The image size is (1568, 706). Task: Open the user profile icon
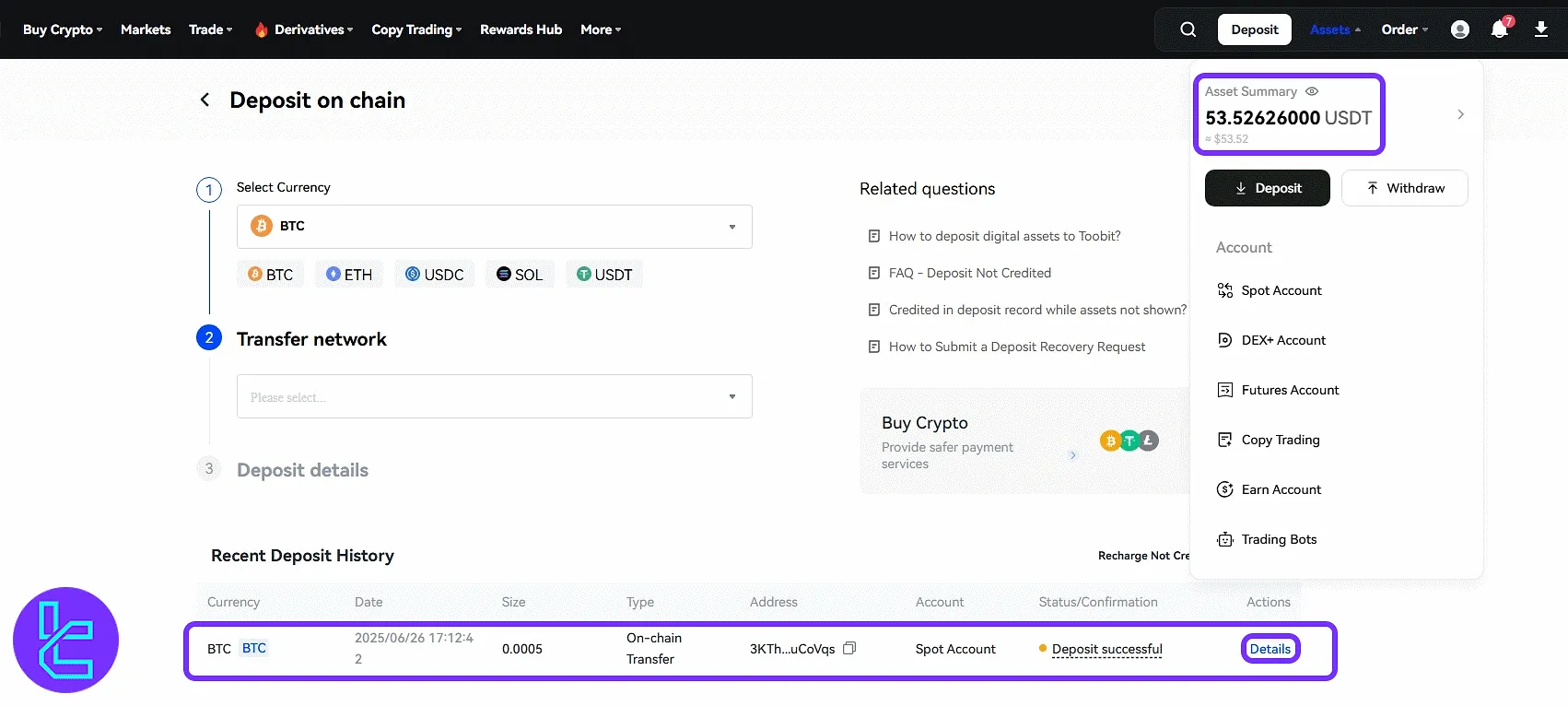(x=1460, y=29)
